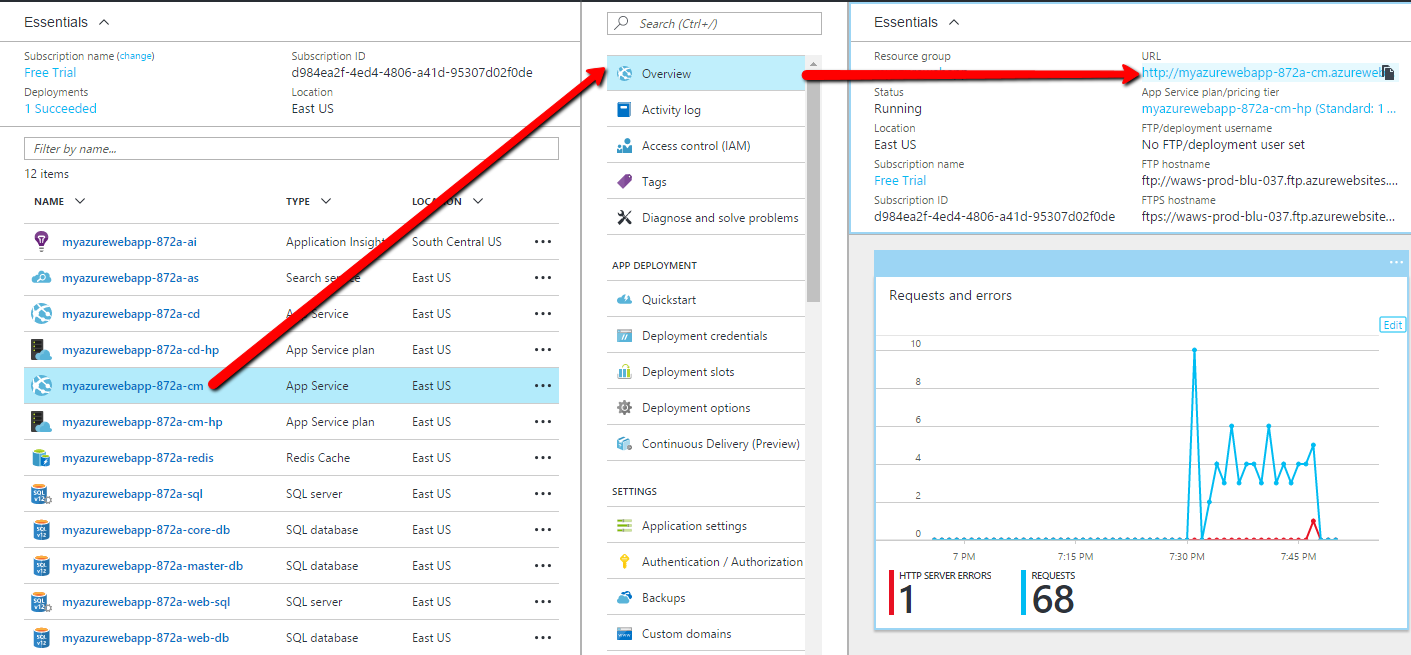Screen dimensions: 1411x655
Task: Open the myazurewebapp-872a-cm-hp pricing tier link
Action: pos(1269,109)
